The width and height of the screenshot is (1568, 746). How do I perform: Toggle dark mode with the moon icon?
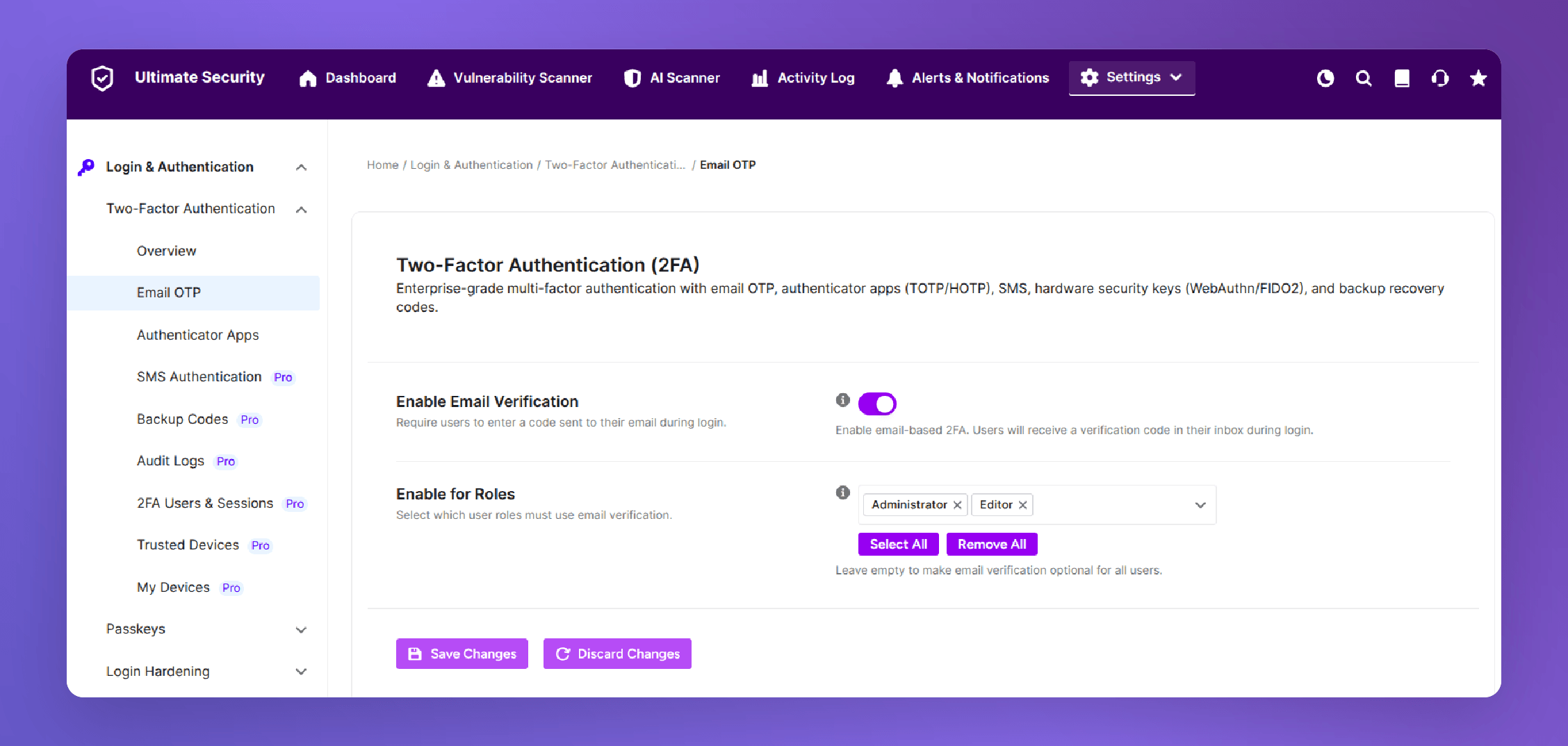click(1325, 78)
